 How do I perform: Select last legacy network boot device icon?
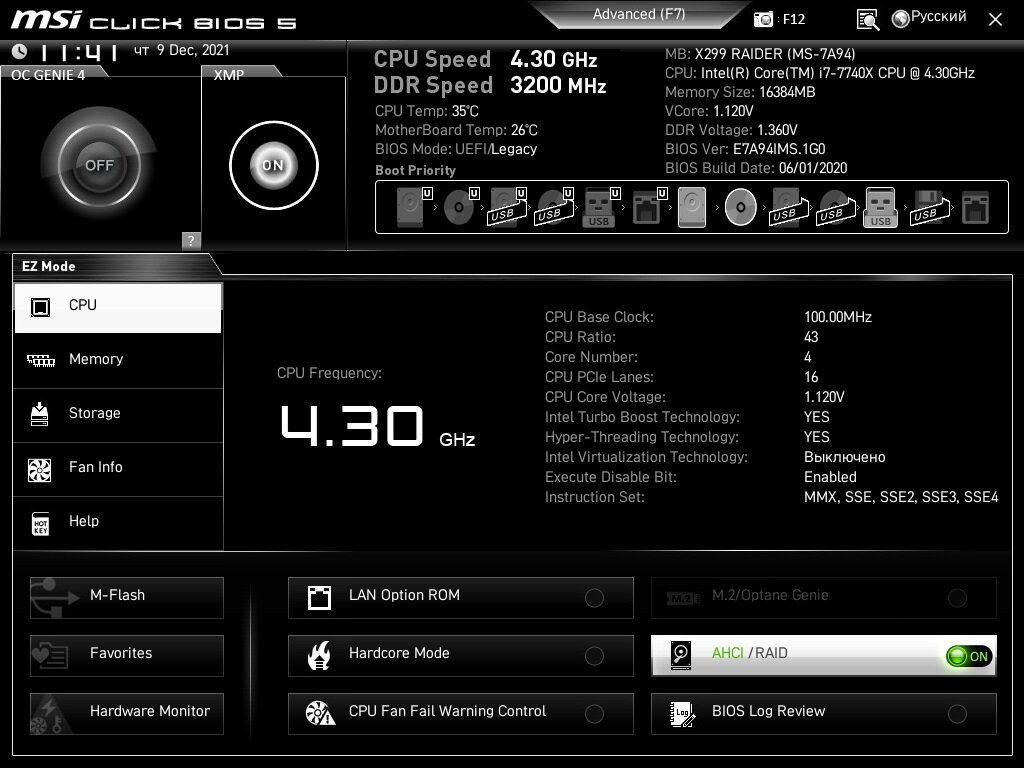pyautogui.click(x=975, y=207)
